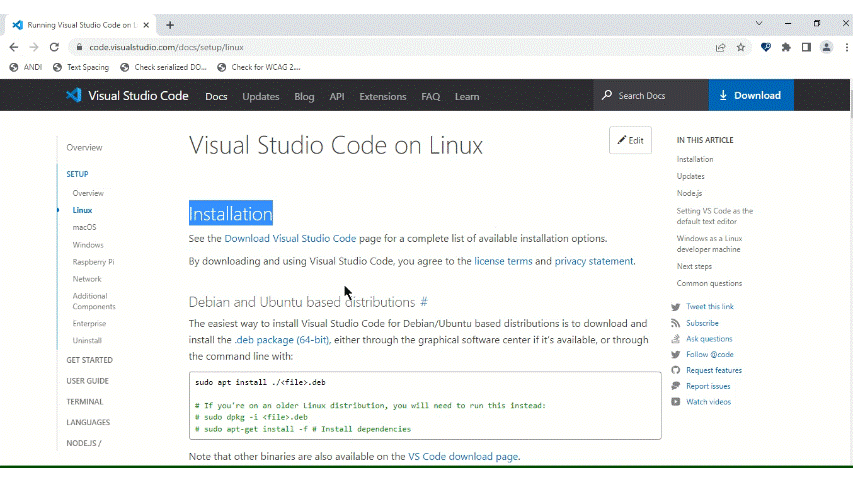Click the browser back arrow
The height and width of the screenshot is (480, 853).
point(14,47)
